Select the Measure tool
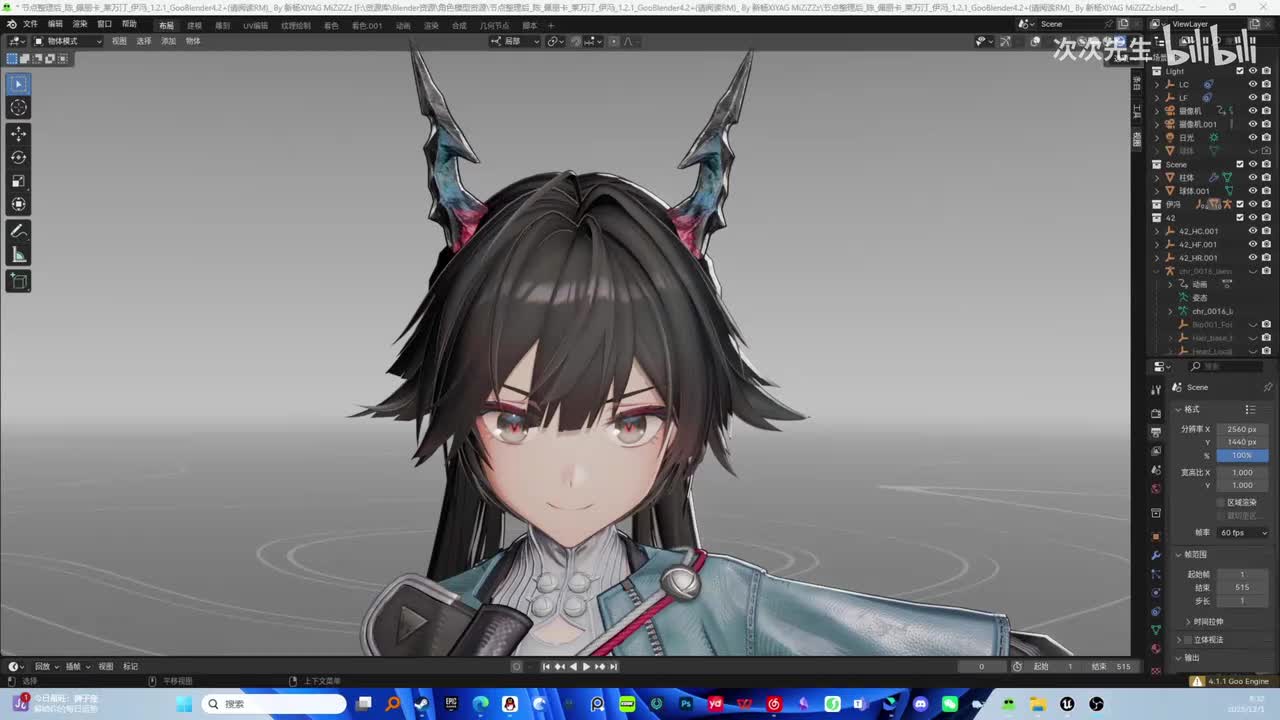 click(19, 255)
